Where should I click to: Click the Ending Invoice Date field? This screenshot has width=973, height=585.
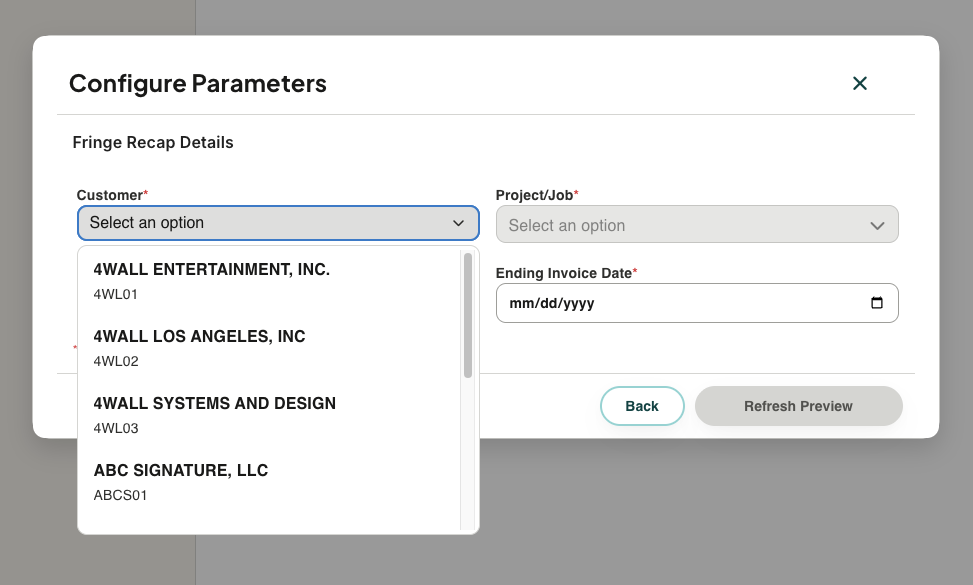(x=697, y=303)
